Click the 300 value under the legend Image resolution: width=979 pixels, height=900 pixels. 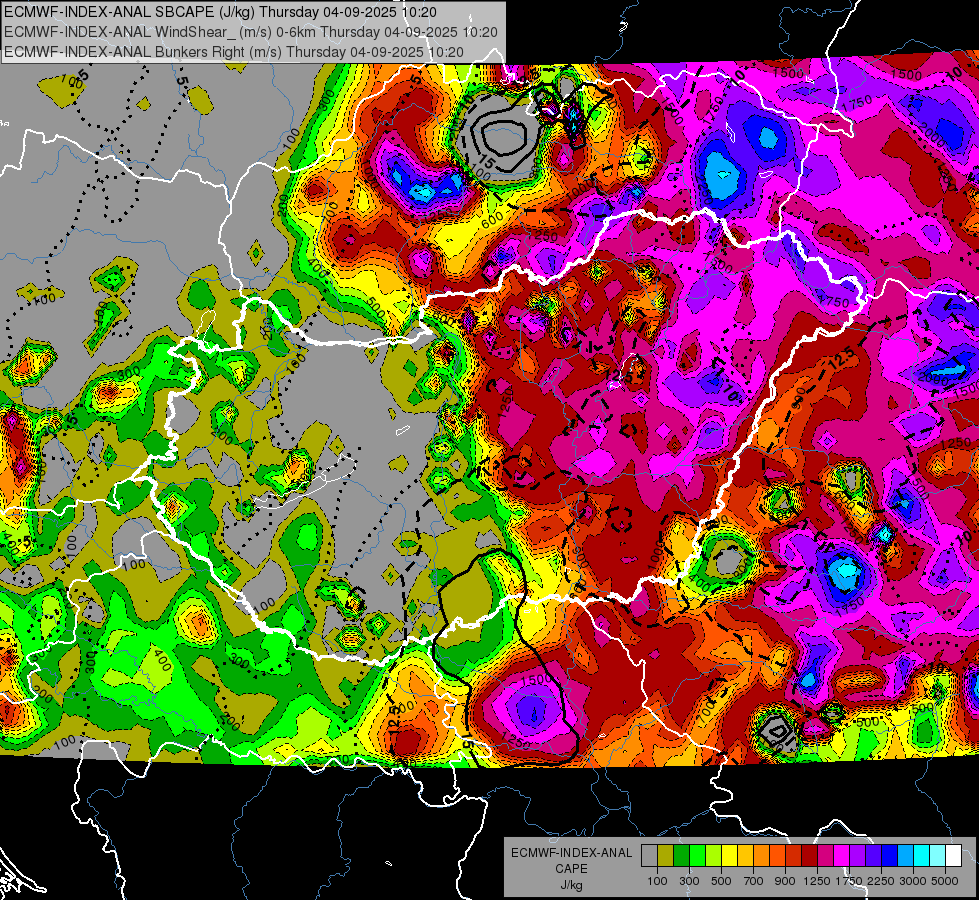689,881
